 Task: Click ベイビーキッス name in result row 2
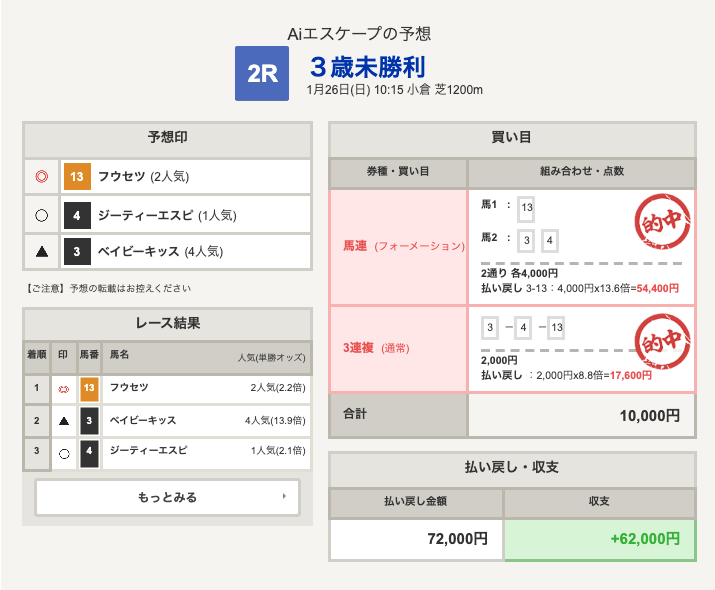[143, 420]
